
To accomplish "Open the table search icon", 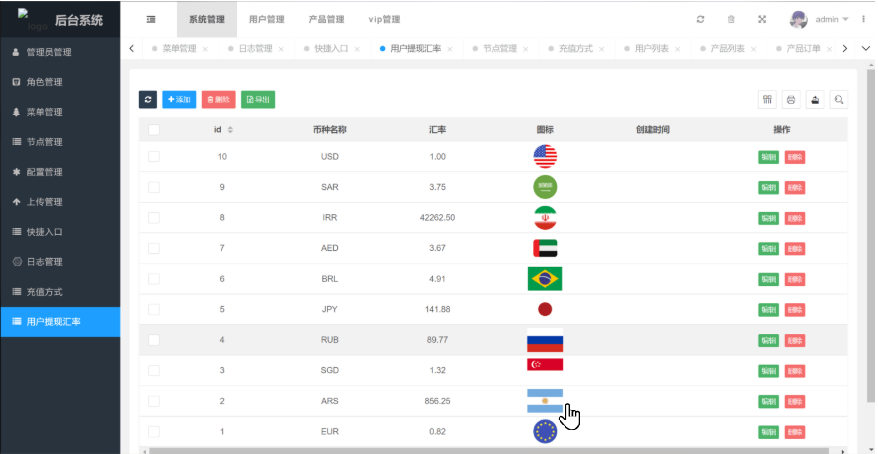I will [x=839, y=100].
